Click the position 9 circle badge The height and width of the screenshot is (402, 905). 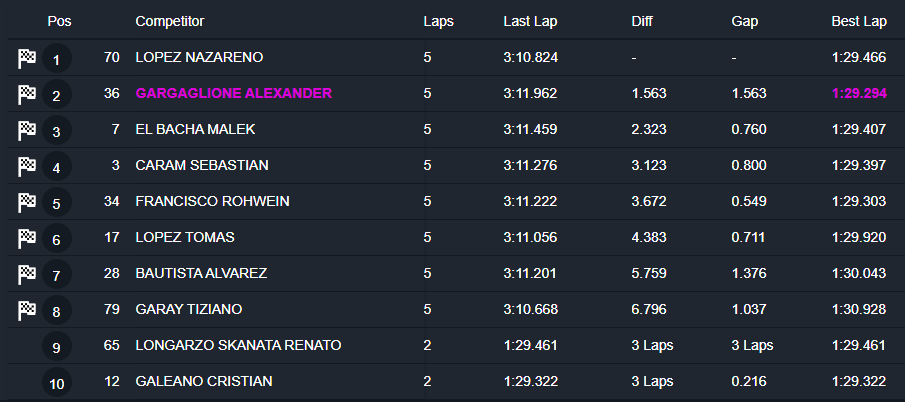(x=57, y=347)
